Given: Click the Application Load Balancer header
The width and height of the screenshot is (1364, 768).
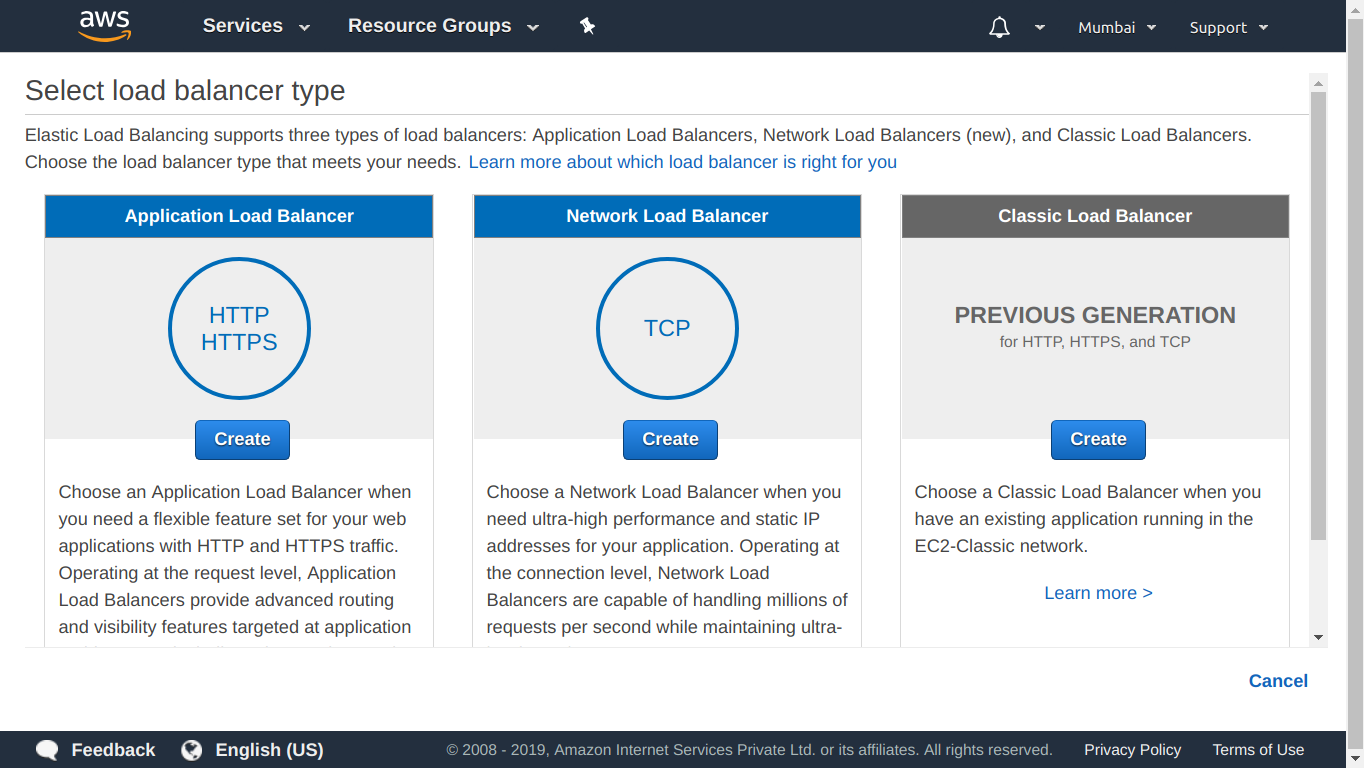Looking at the screenshot, I should pos(239,216).
